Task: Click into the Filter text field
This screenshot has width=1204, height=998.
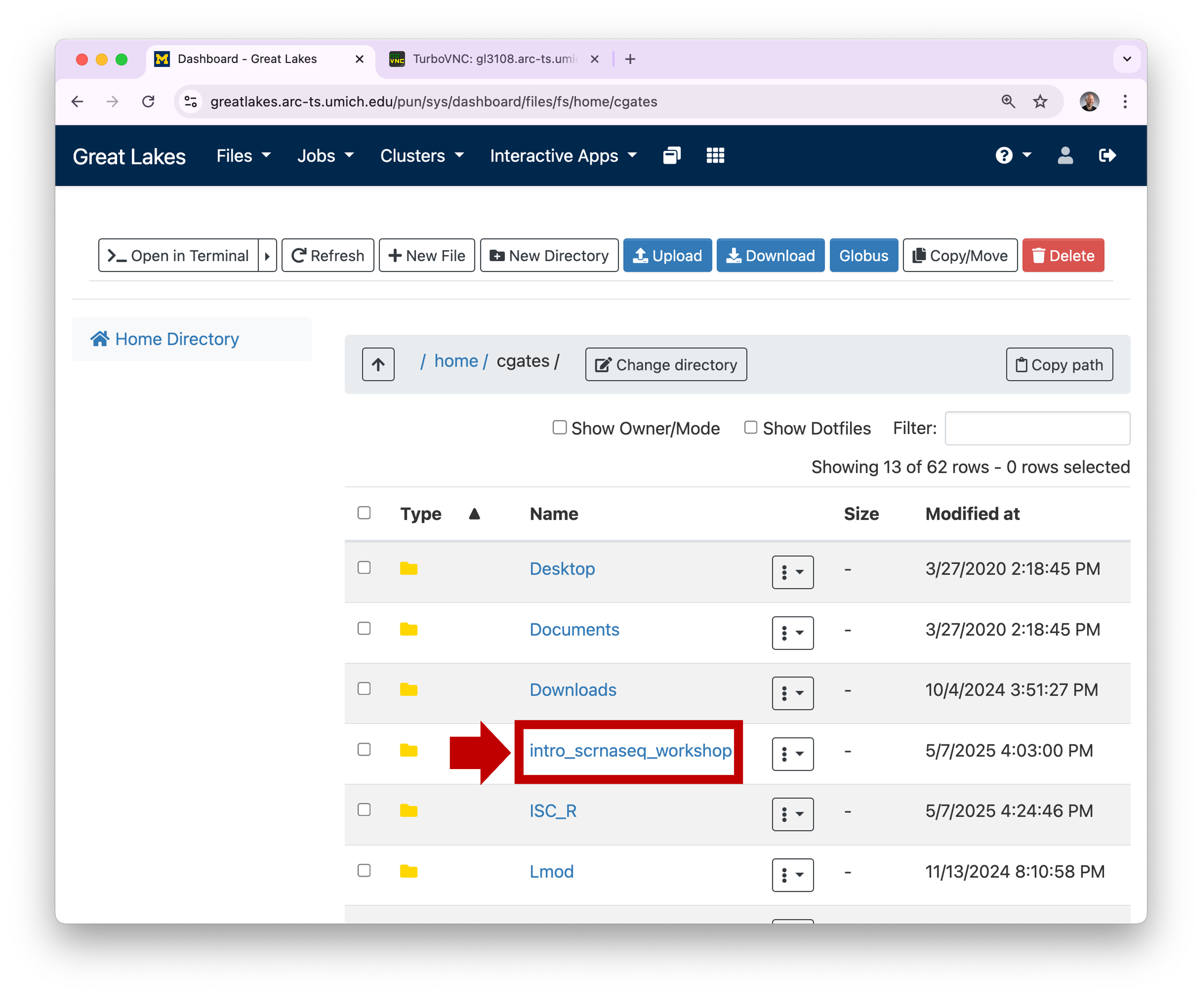Action: pyautogui.click(x=1036, y=428)
